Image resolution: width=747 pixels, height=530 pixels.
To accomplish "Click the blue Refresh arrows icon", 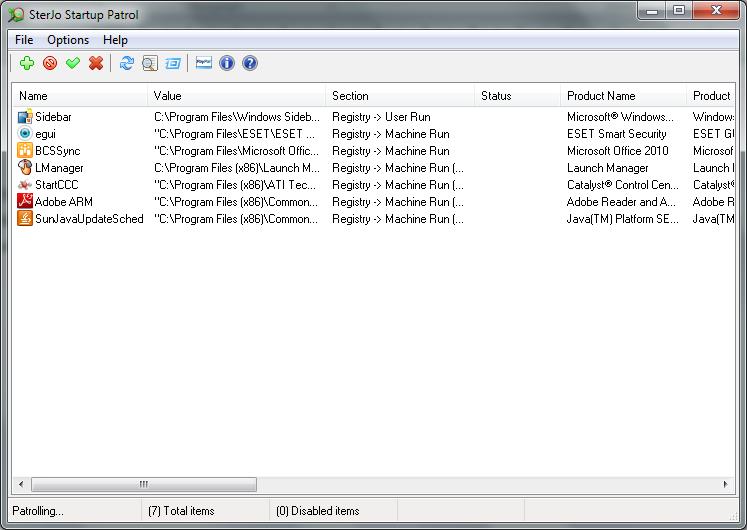I will click(x=127, y=63).
